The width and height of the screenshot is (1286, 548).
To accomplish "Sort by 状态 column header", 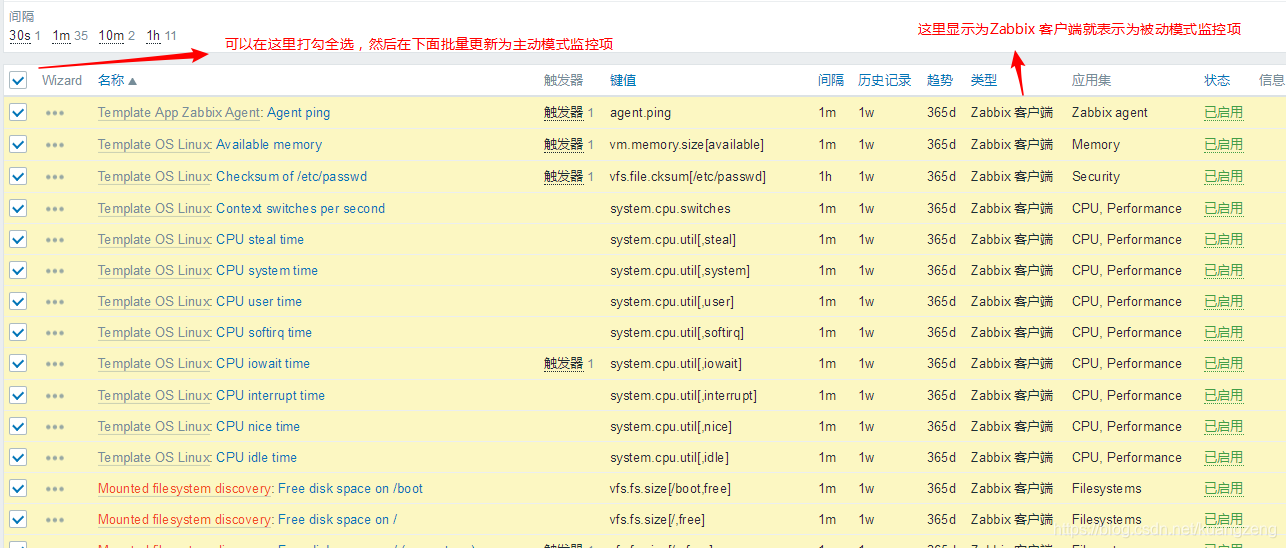I will point(1217,81).
